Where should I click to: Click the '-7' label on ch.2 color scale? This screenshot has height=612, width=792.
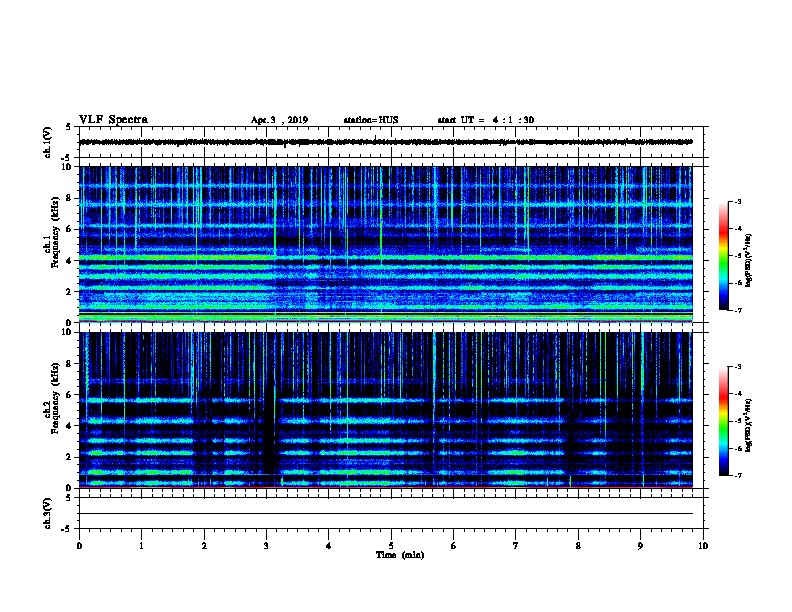[x=738, y=476]
